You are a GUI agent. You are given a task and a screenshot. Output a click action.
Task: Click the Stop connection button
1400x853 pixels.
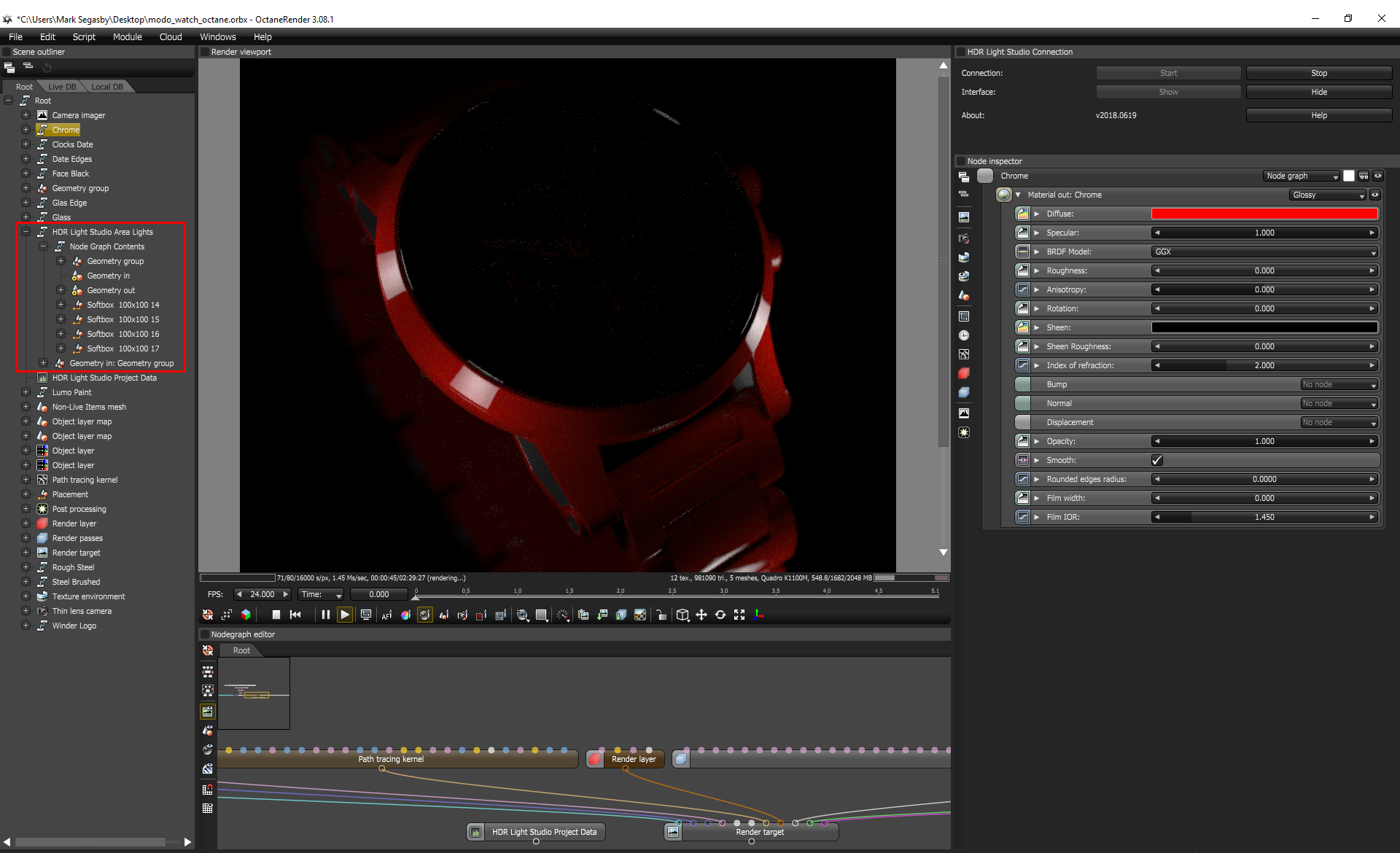1319,73
